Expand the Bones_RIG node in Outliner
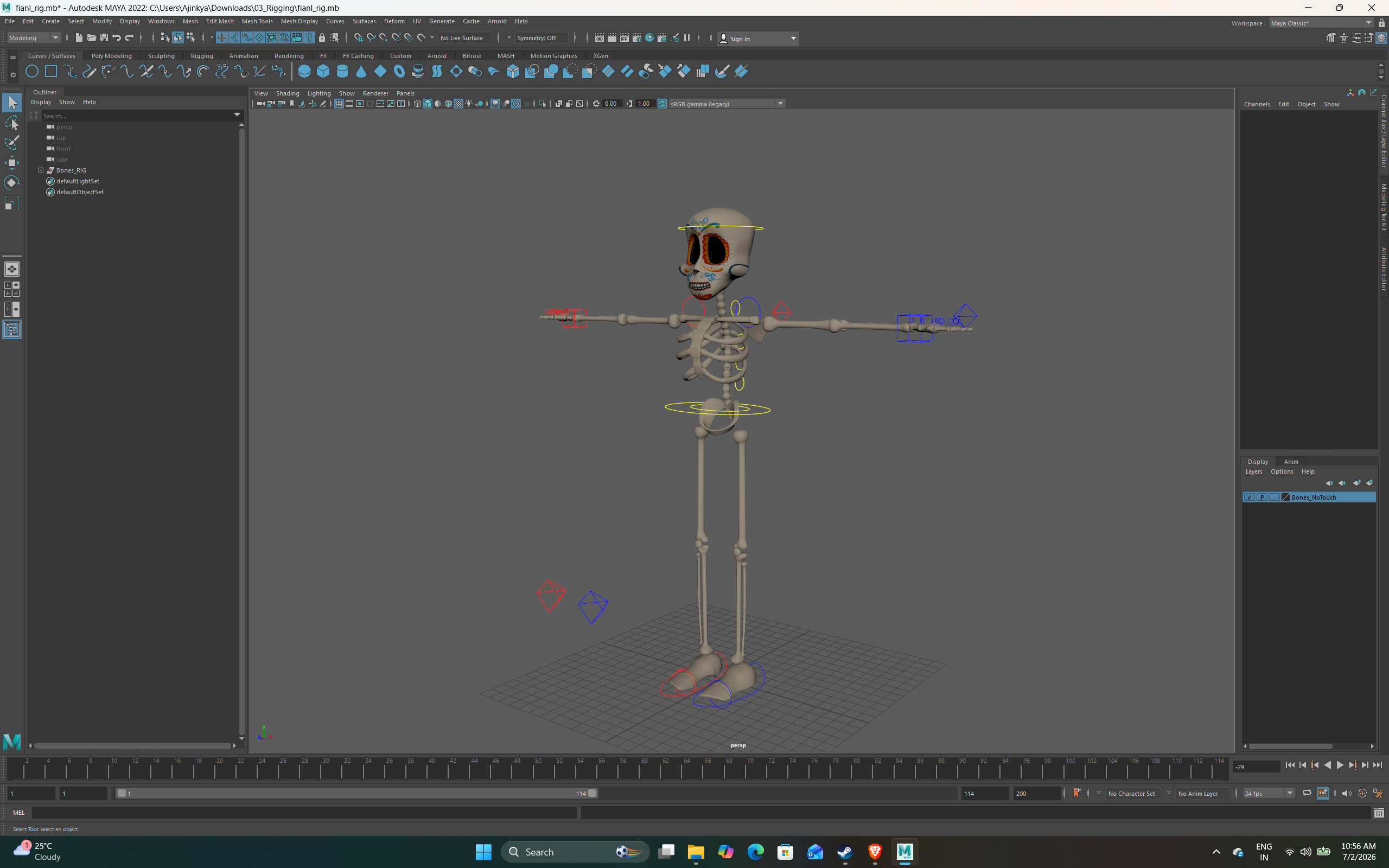This screenshot has height=868, width=1389. coord(41,170)
